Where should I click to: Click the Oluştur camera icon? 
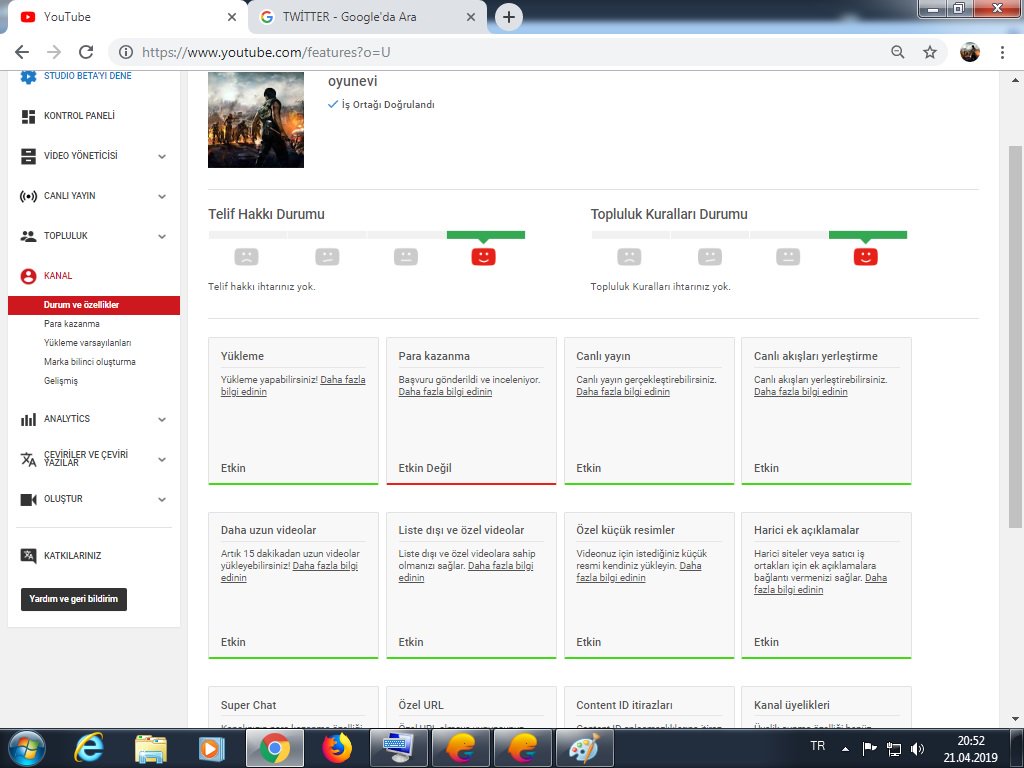tap(28, 500)
